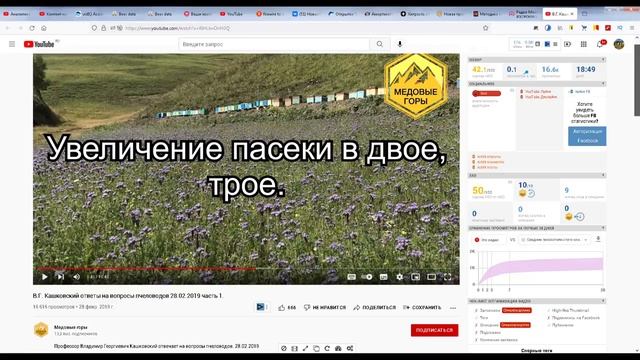Open the user account avatar menu

[x=619, y=44]
